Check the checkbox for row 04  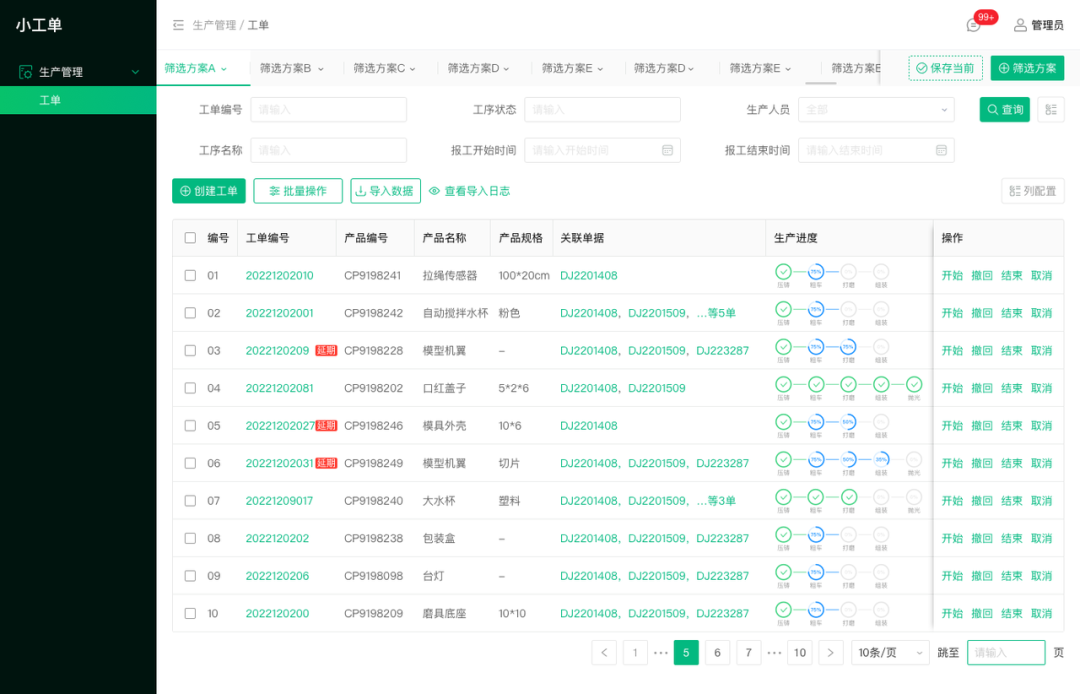click(190, 388)
